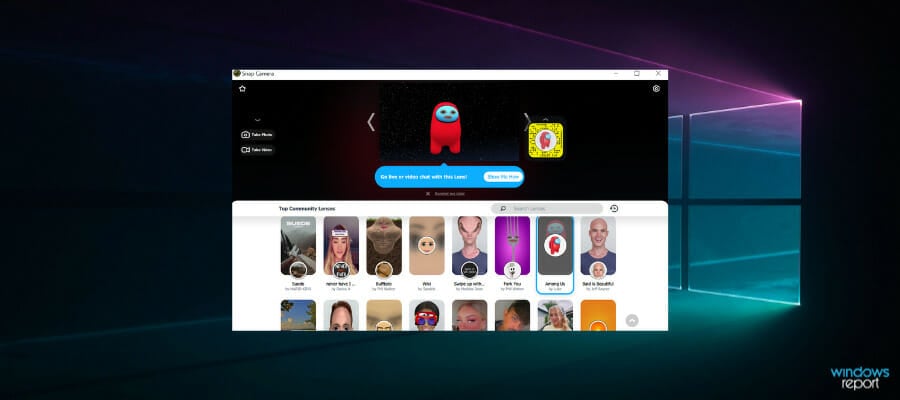Click the 'Among Us' lens name text
This screenshot has width=900, height=400.
coord(555,284)
